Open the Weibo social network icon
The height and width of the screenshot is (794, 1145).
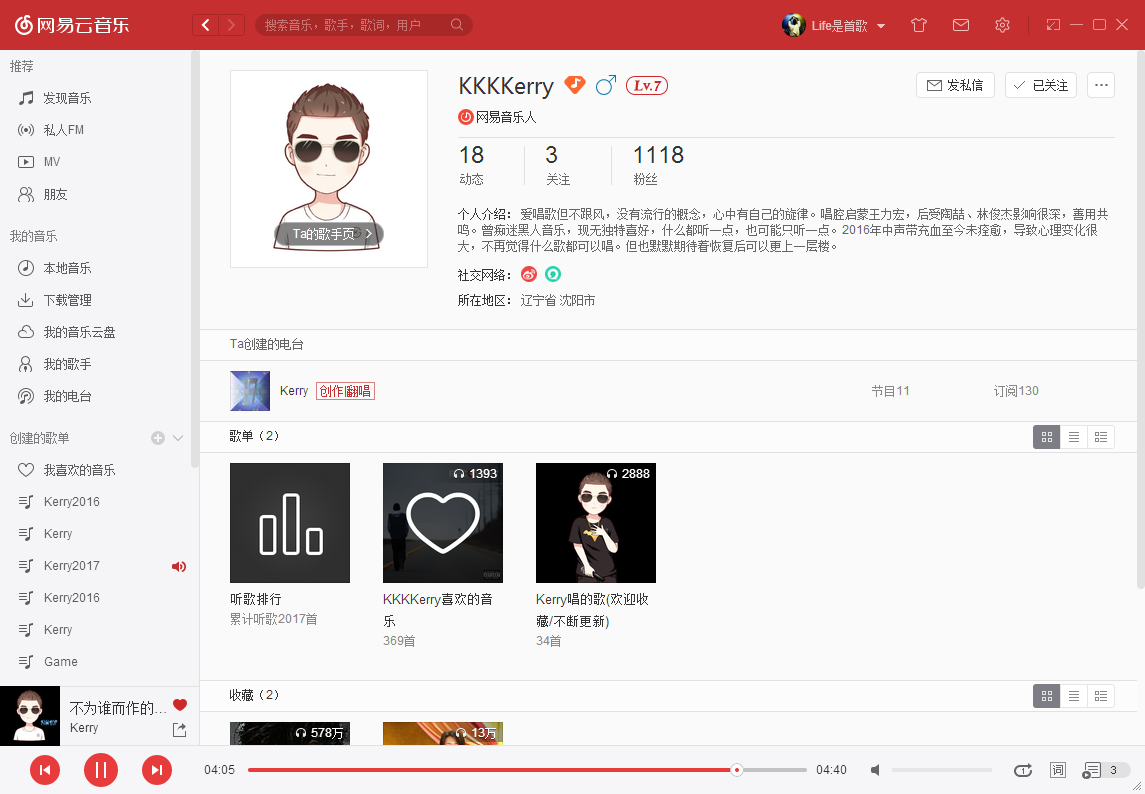[x=529, y=275]
